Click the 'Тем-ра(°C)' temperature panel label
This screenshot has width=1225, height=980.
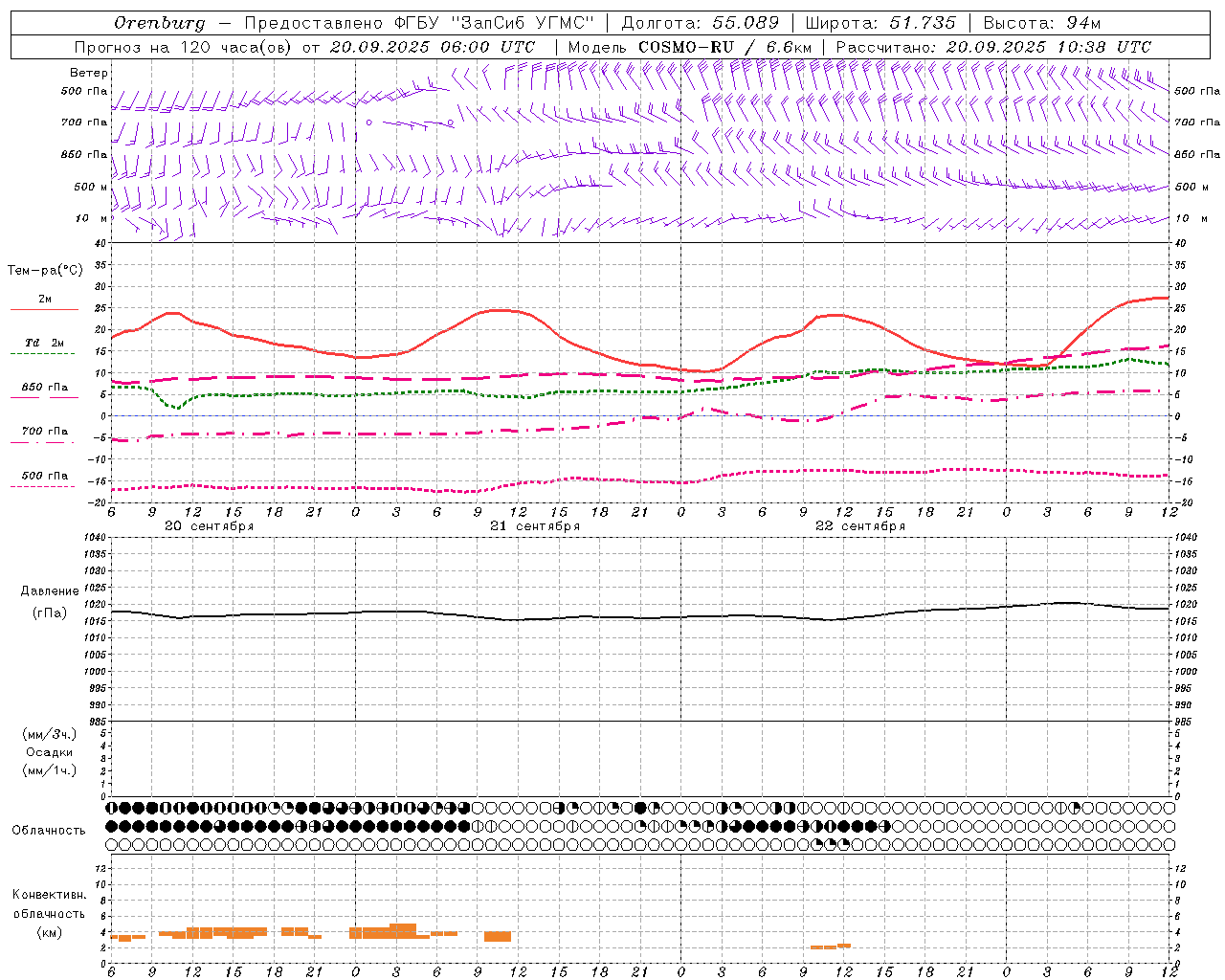click(x=45, y=271)
